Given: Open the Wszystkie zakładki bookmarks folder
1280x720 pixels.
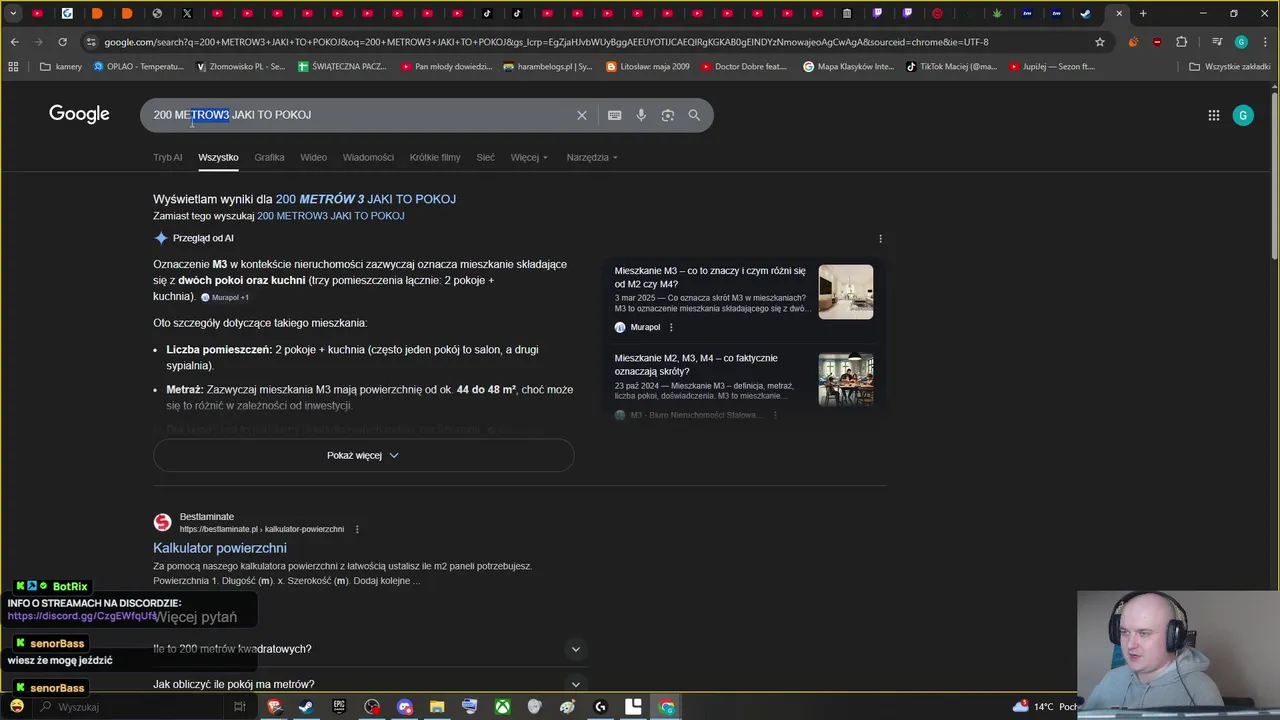Looking at the screenshot, I should [x=1230, y=67].
